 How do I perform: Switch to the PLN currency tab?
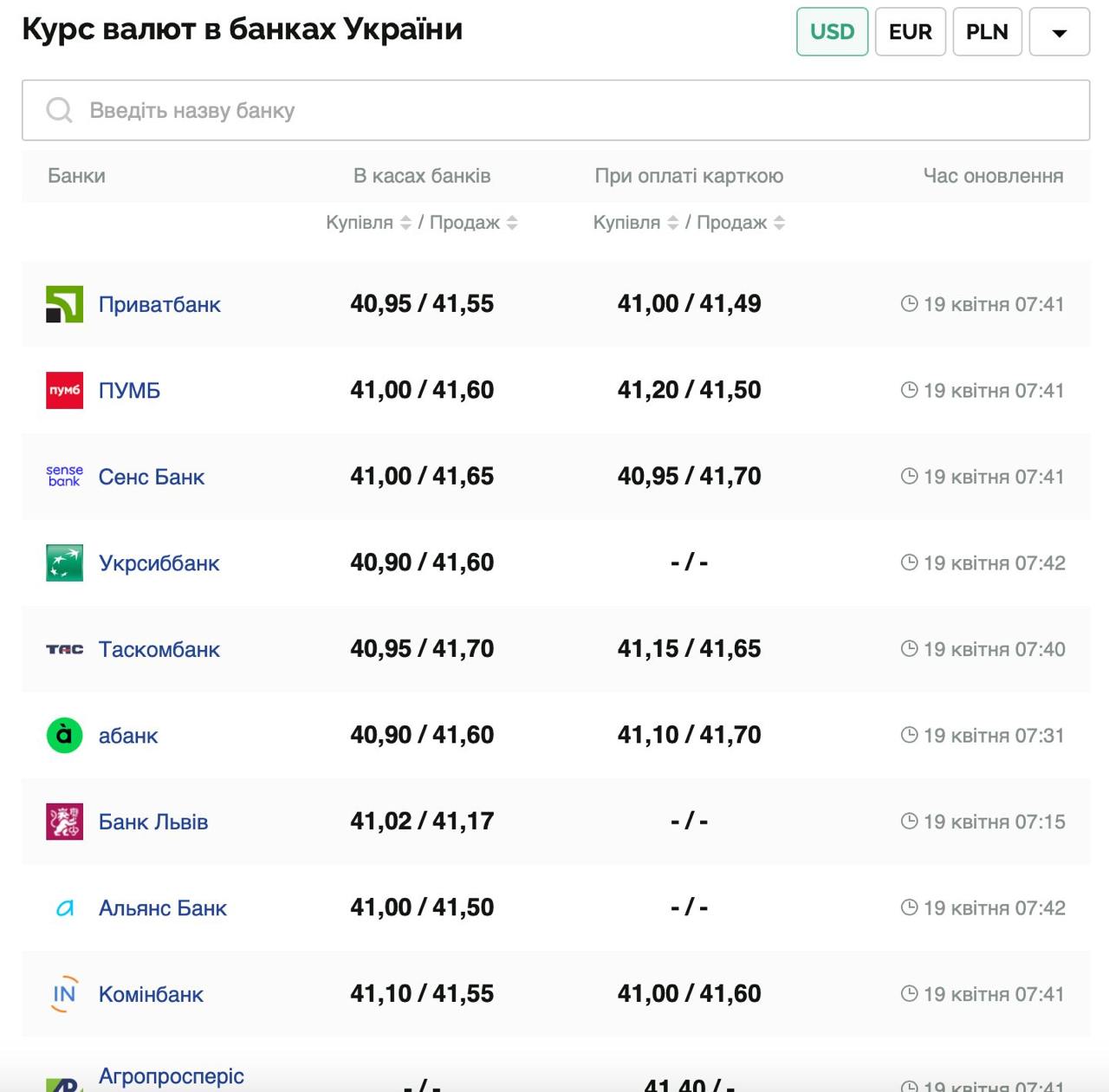coord(987,32)
